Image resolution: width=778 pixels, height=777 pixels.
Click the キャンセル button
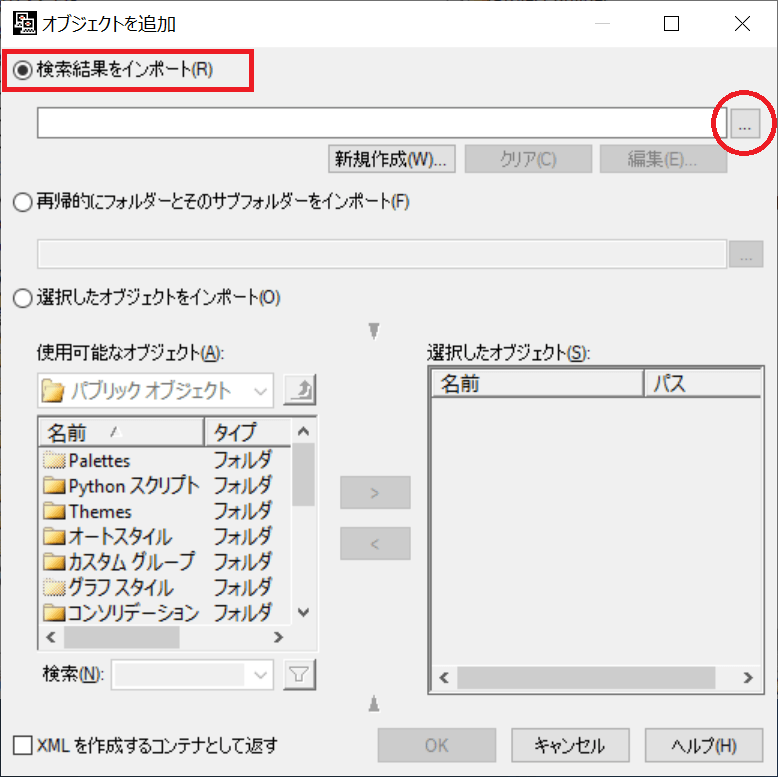coord(570,745)
